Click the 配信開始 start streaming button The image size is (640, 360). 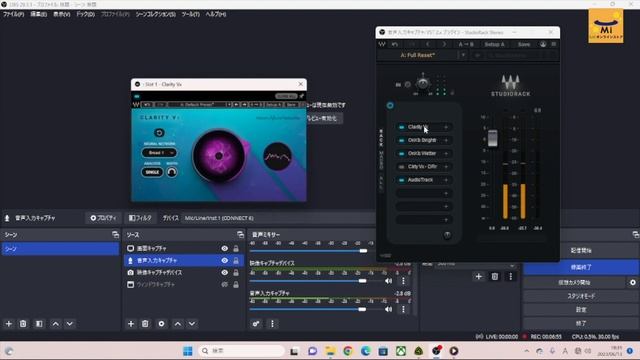(581, 251)
